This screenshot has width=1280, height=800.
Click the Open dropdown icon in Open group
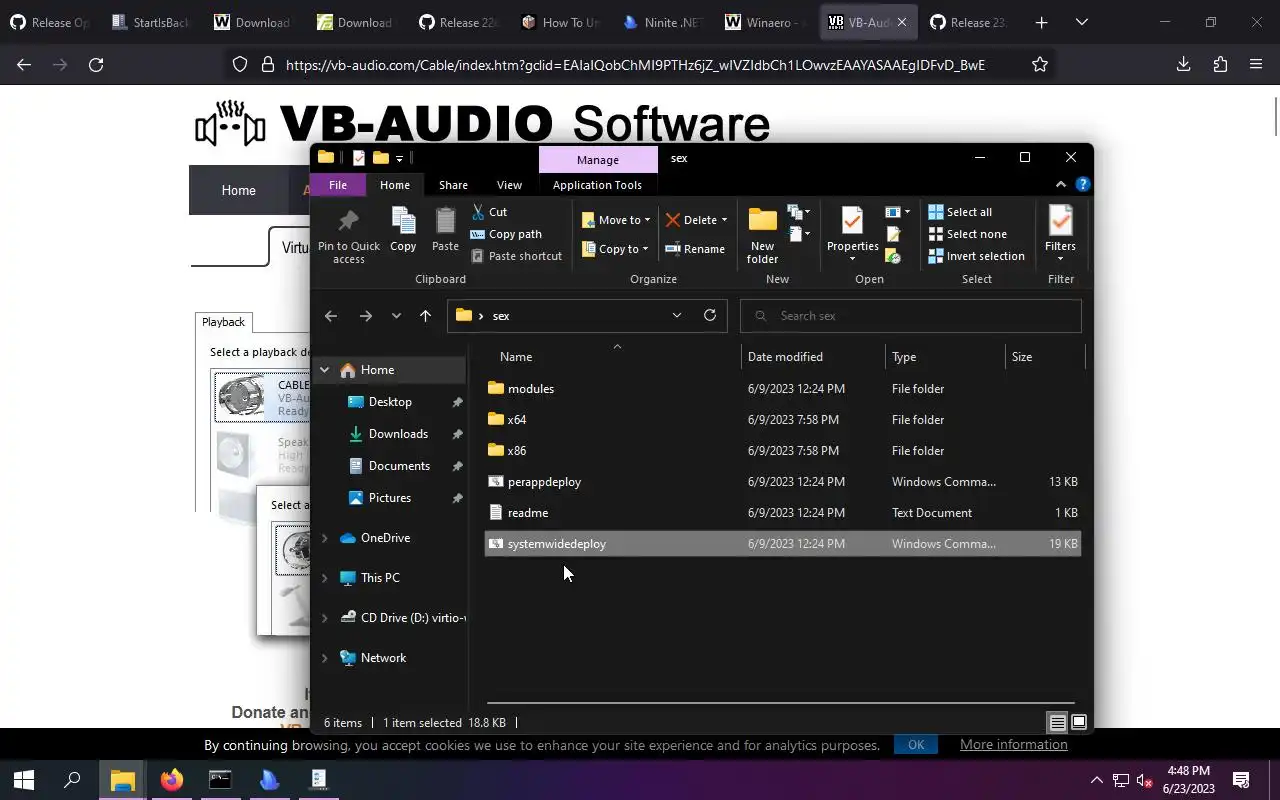click(x=897, y=212)
